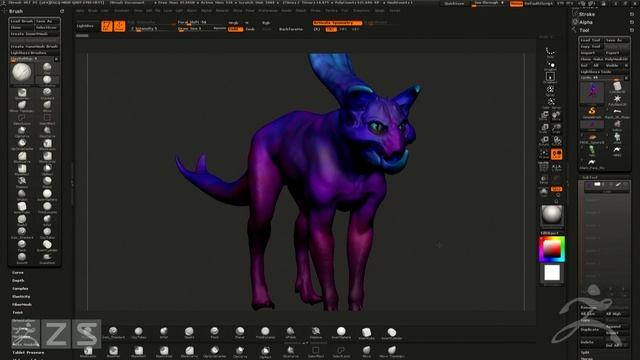Select the purple creature tool thumbnail

[x=592, y=92]
